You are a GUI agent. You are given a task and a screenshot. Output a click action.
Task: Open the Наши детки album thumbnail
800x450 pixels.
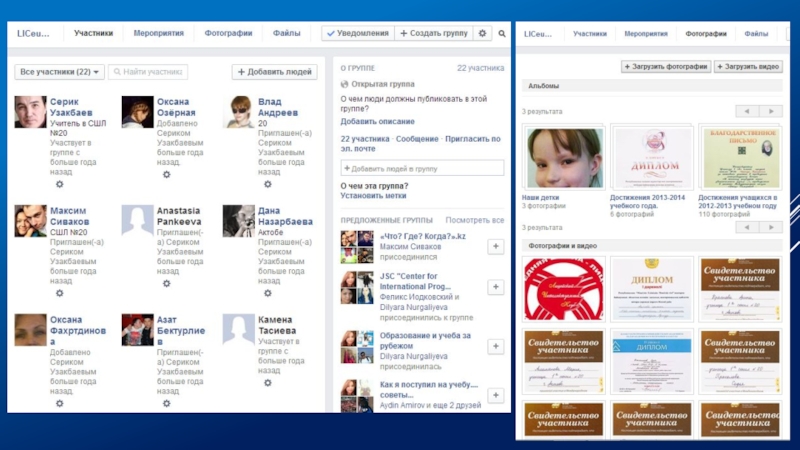click(562, 158)
